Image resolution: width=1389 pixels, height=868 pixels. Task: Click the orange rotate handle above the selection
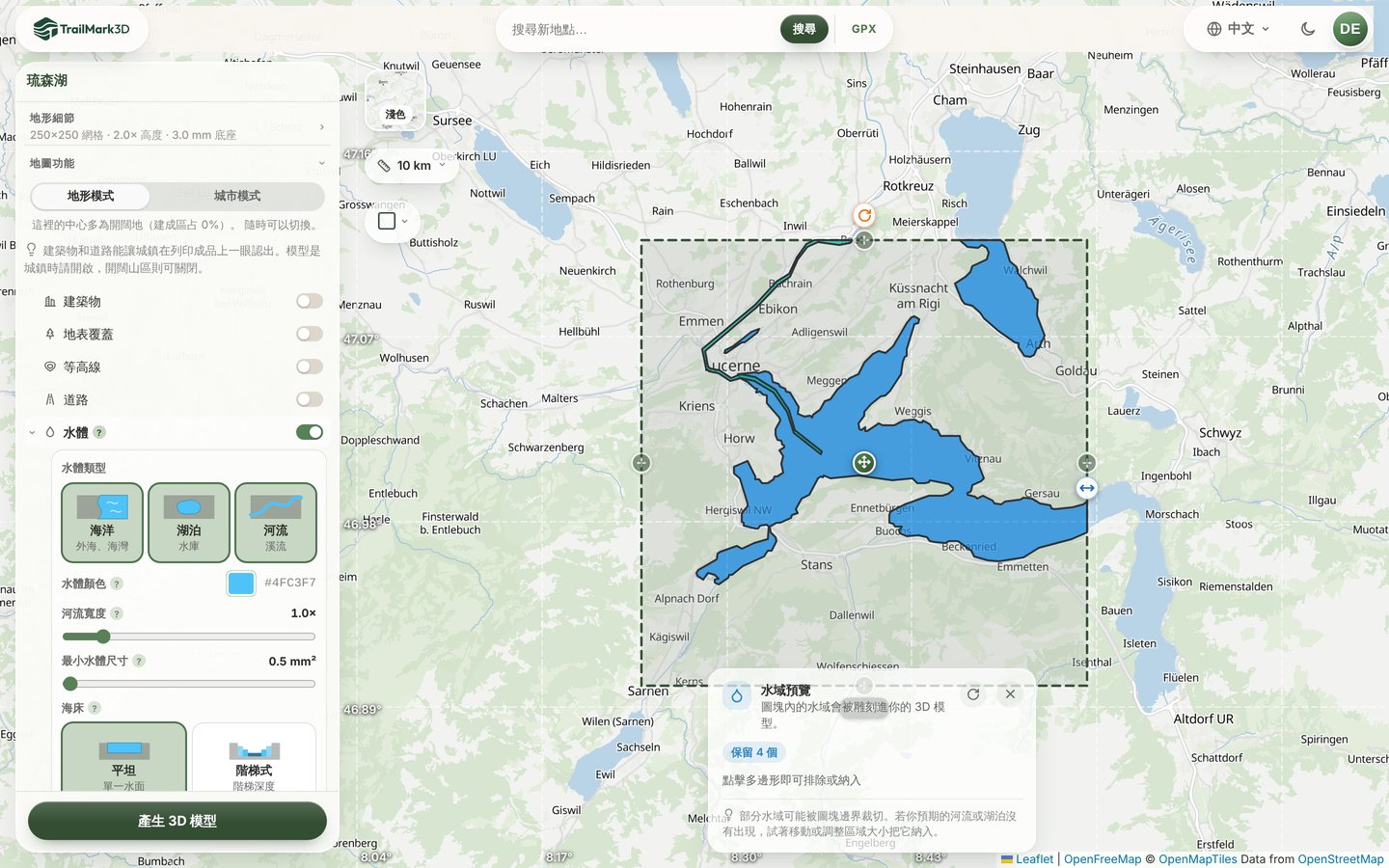point(864,215)
